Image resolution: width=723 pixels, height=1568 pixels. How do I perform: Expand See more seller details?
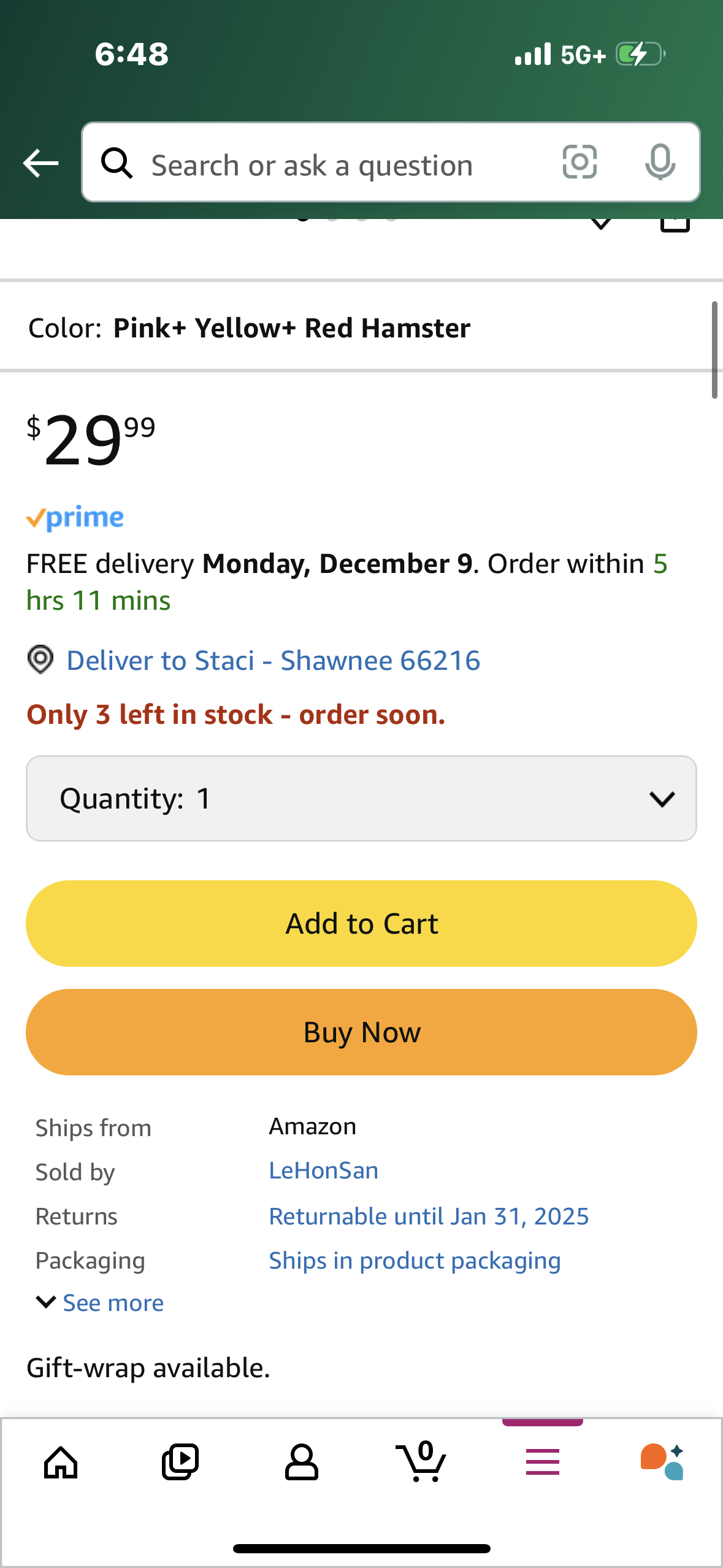tap(100, 1302)
